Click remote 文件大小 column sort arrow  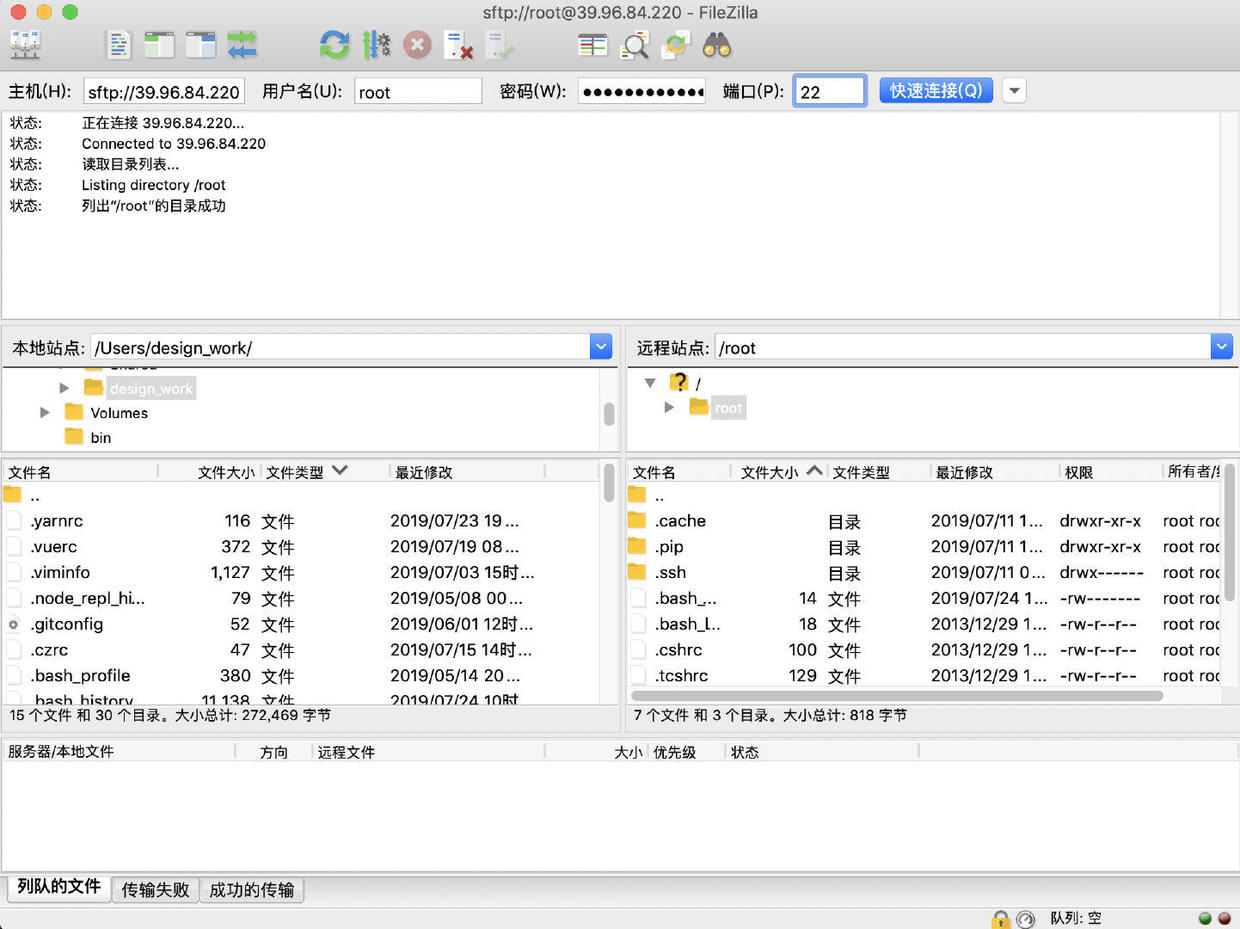coord(815,470)
